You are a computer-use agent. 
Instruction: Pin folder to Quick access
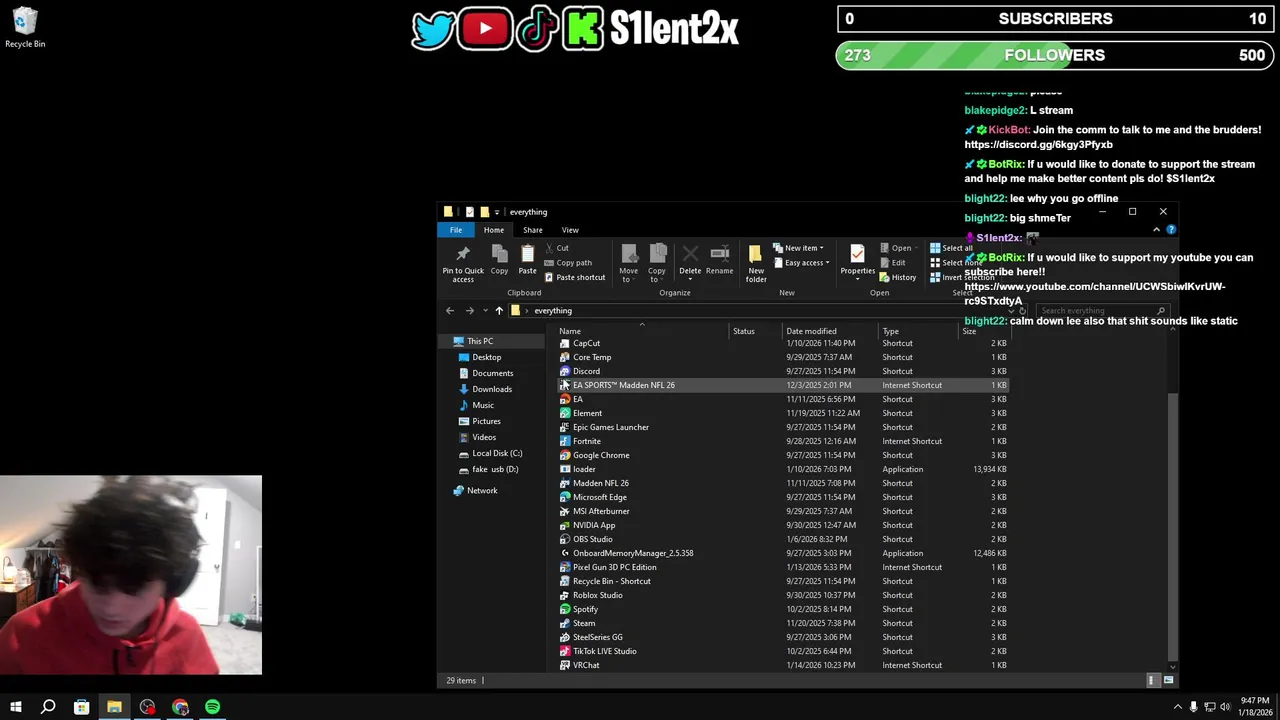pos(463,263)
